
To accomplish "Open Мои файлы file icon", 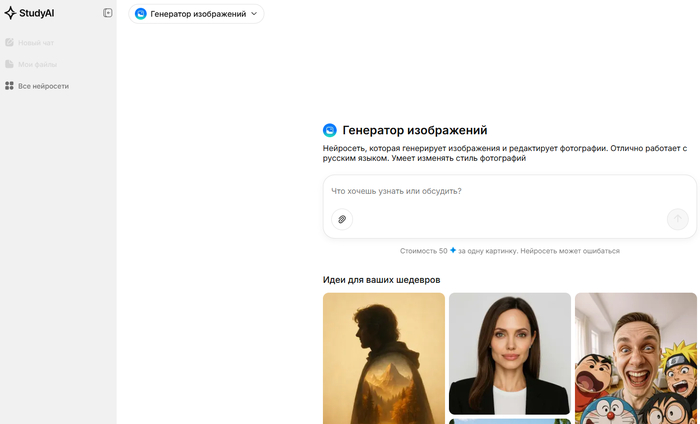I will click(x=9, y=64).
